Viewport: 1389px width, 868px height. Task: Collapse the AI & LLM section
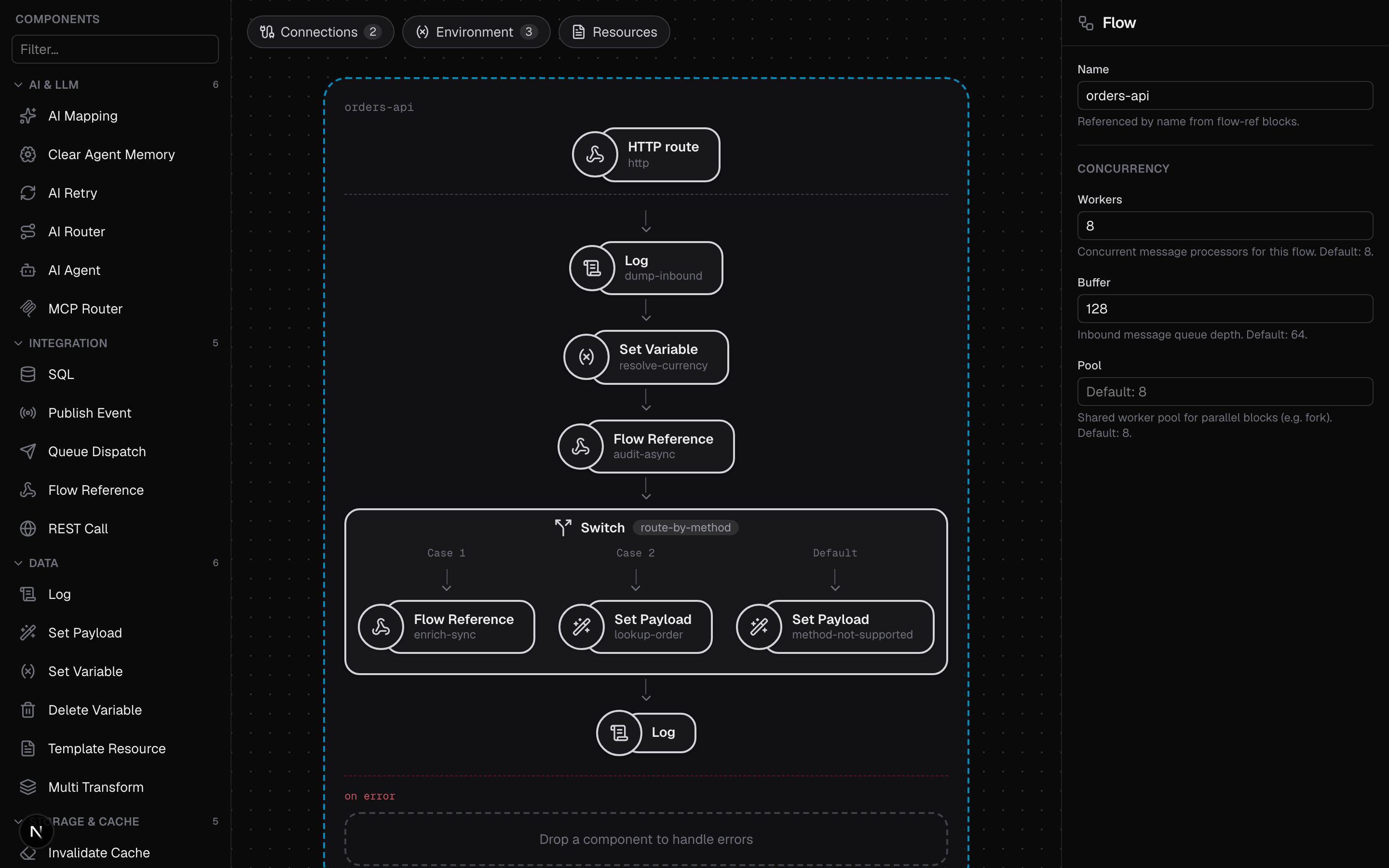(x=18, y=84)
